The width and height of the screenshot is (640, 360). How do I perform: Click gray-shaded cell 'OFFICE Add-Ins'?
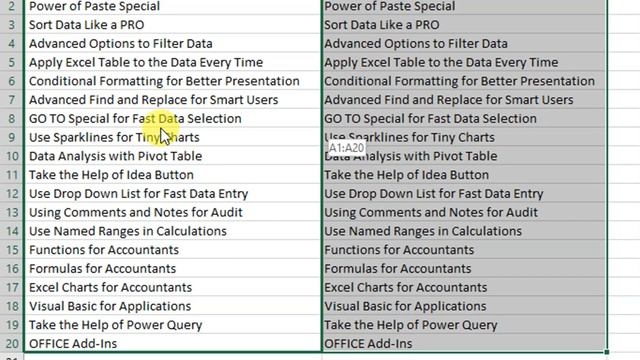[464, 344]
